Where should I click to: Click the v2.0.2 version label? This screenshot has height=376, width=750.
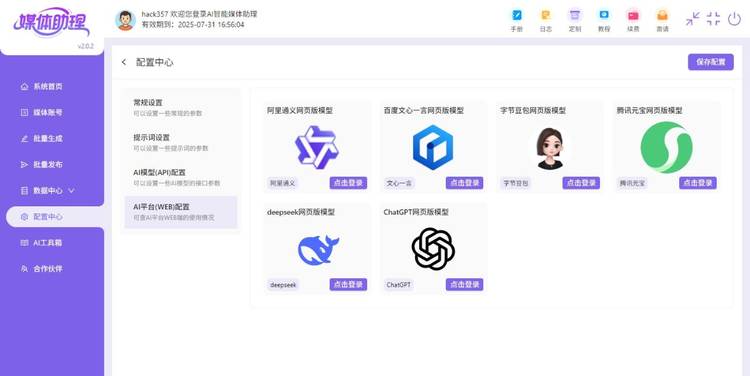tap(86, 46)
